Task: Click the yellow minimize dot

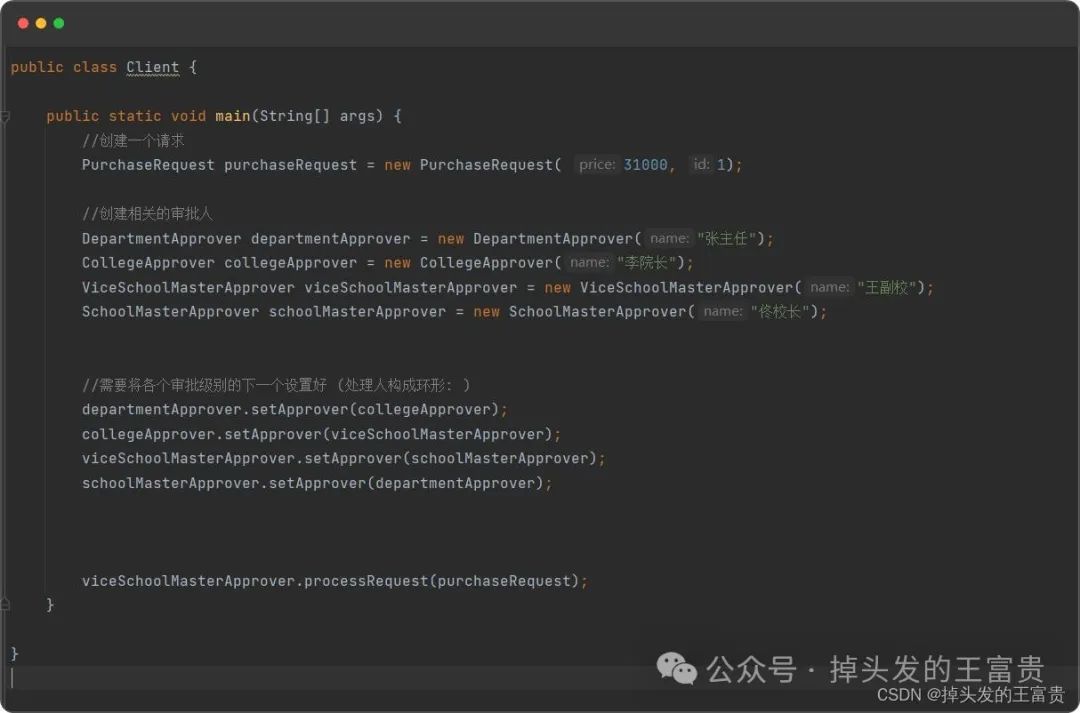Action: point(41,23)
